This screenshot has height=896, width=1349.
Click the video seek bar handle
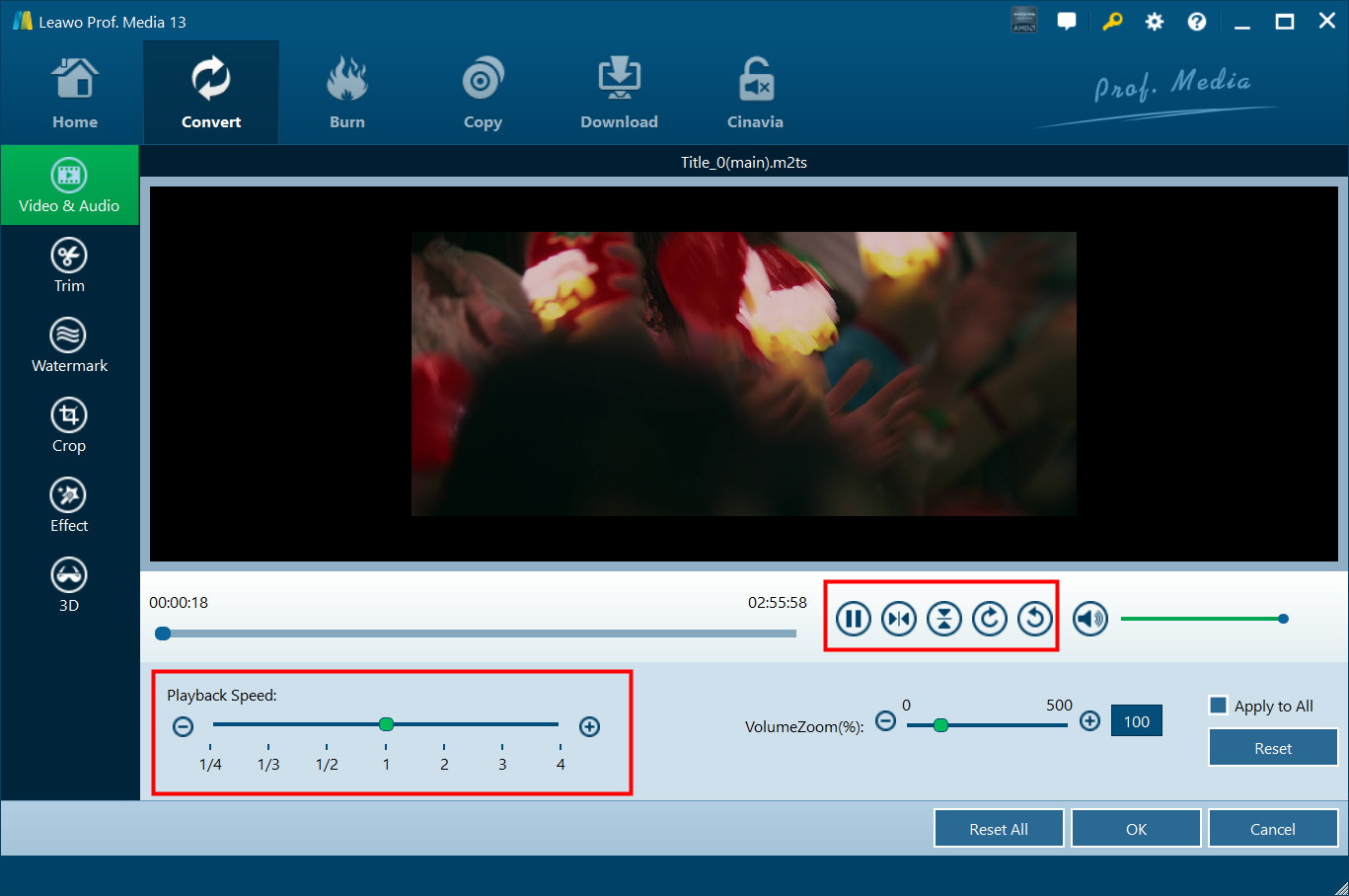pyautogui.click(x=163, y=634)
